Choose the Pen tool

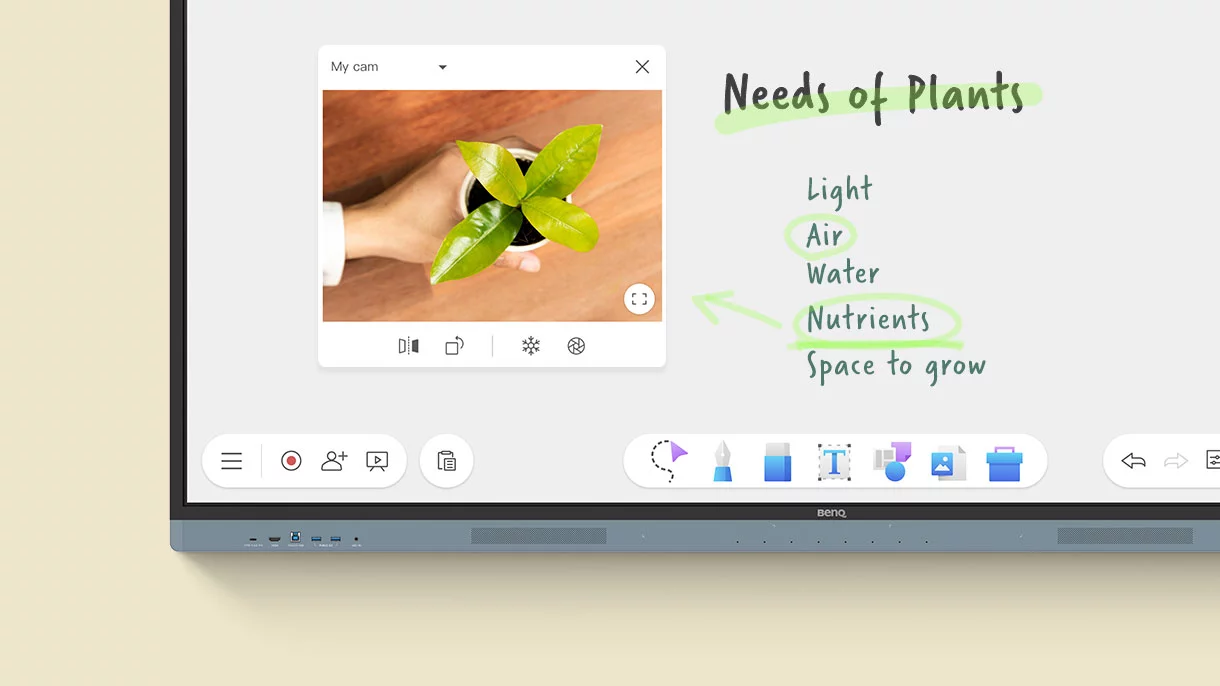[x=722, y=462]
